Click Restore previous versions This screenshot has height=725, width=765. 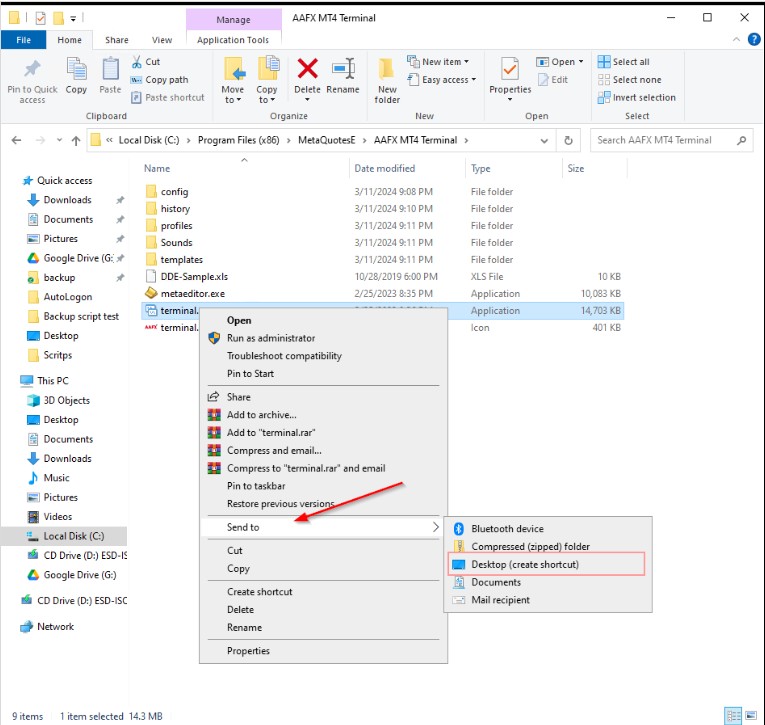click(281, 503)
